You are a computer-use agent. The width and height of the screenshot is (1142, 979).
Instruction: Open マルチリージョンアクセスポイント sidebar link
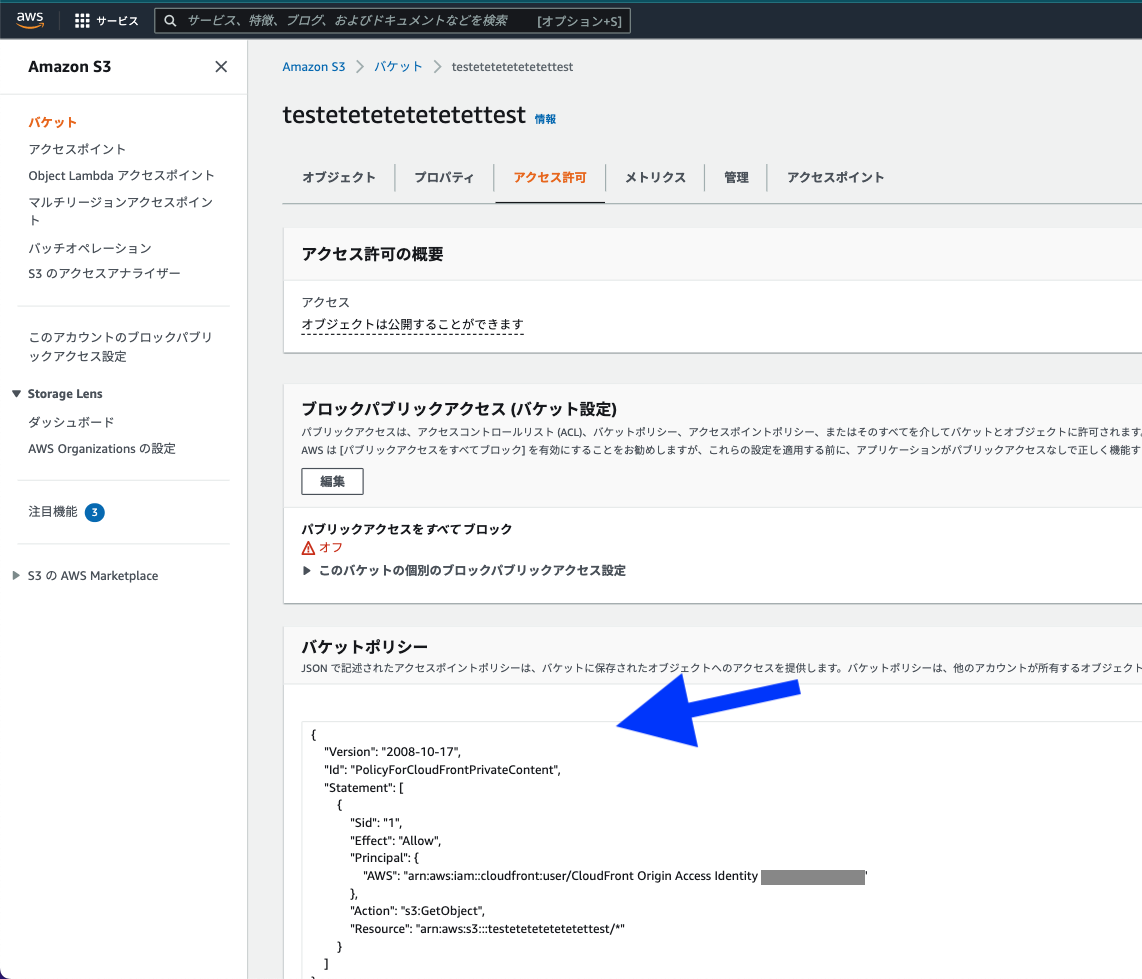(x=121, y=211)
